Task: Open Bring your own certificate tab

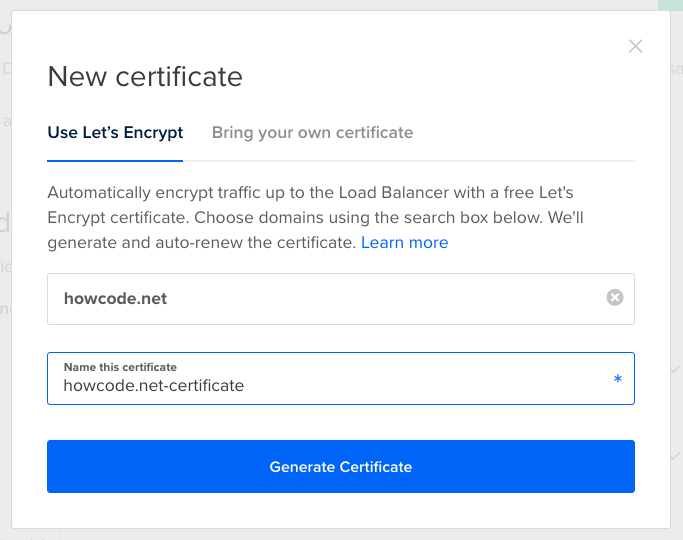Action: point(312,132)
